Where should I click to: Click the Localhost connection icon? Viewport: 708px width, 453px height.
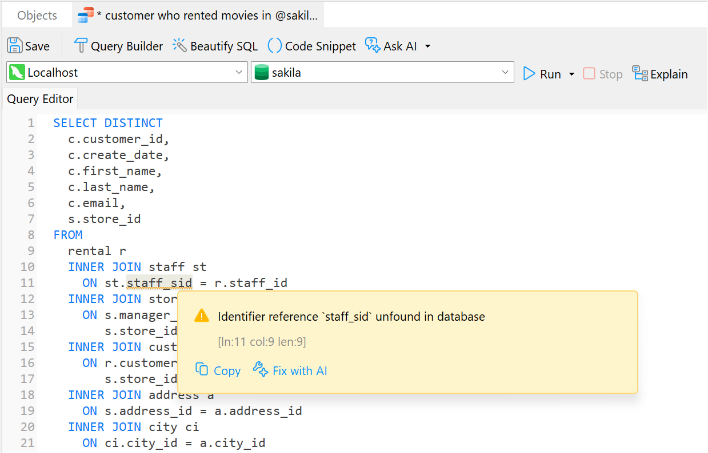tap(17, 72)
